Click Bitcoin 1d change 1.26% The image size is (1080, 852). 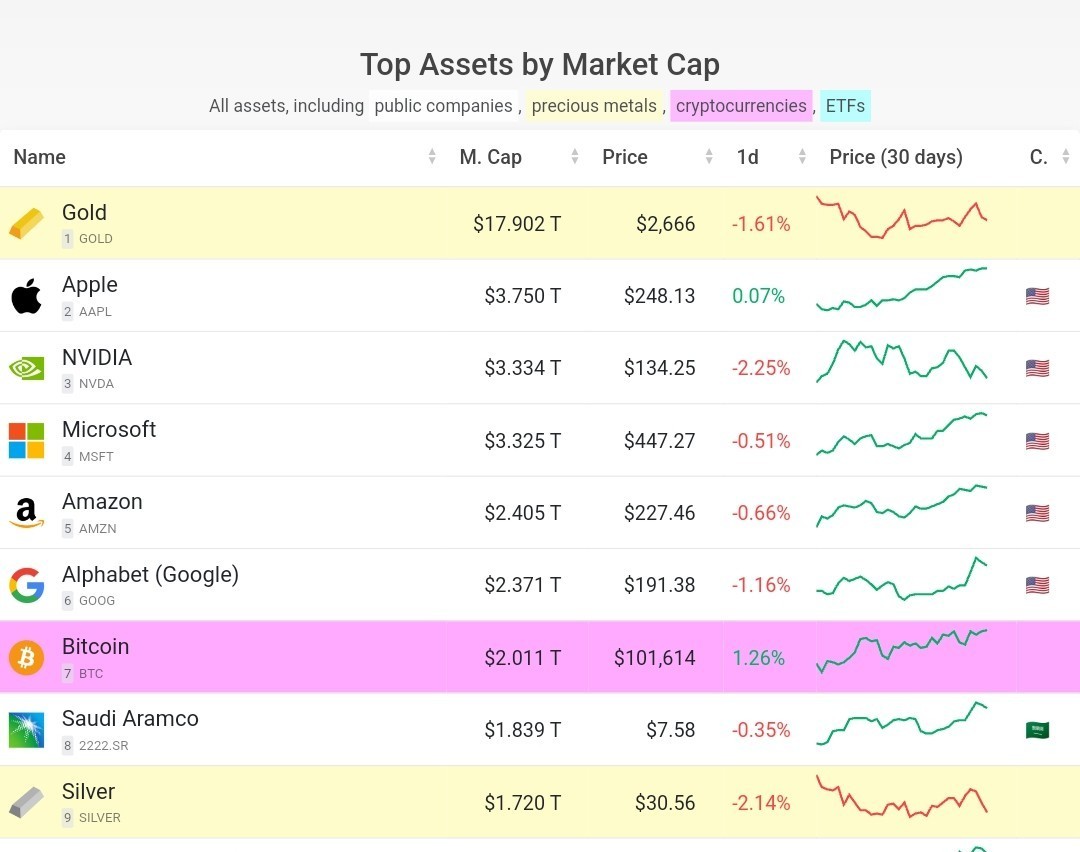tap(758, 658)
